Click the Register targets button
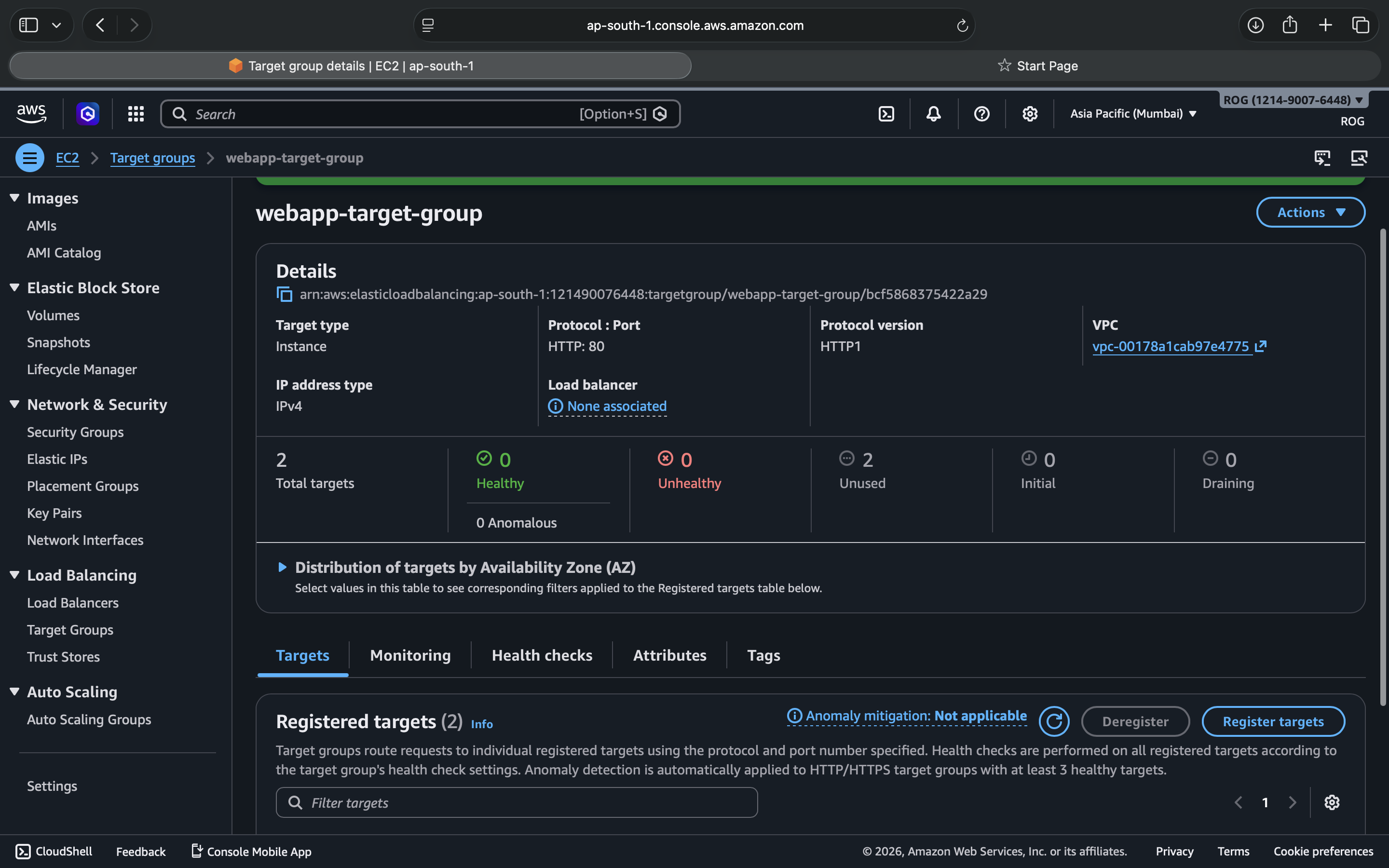The image size is (1389, 868). click(x=1272, y=721)
